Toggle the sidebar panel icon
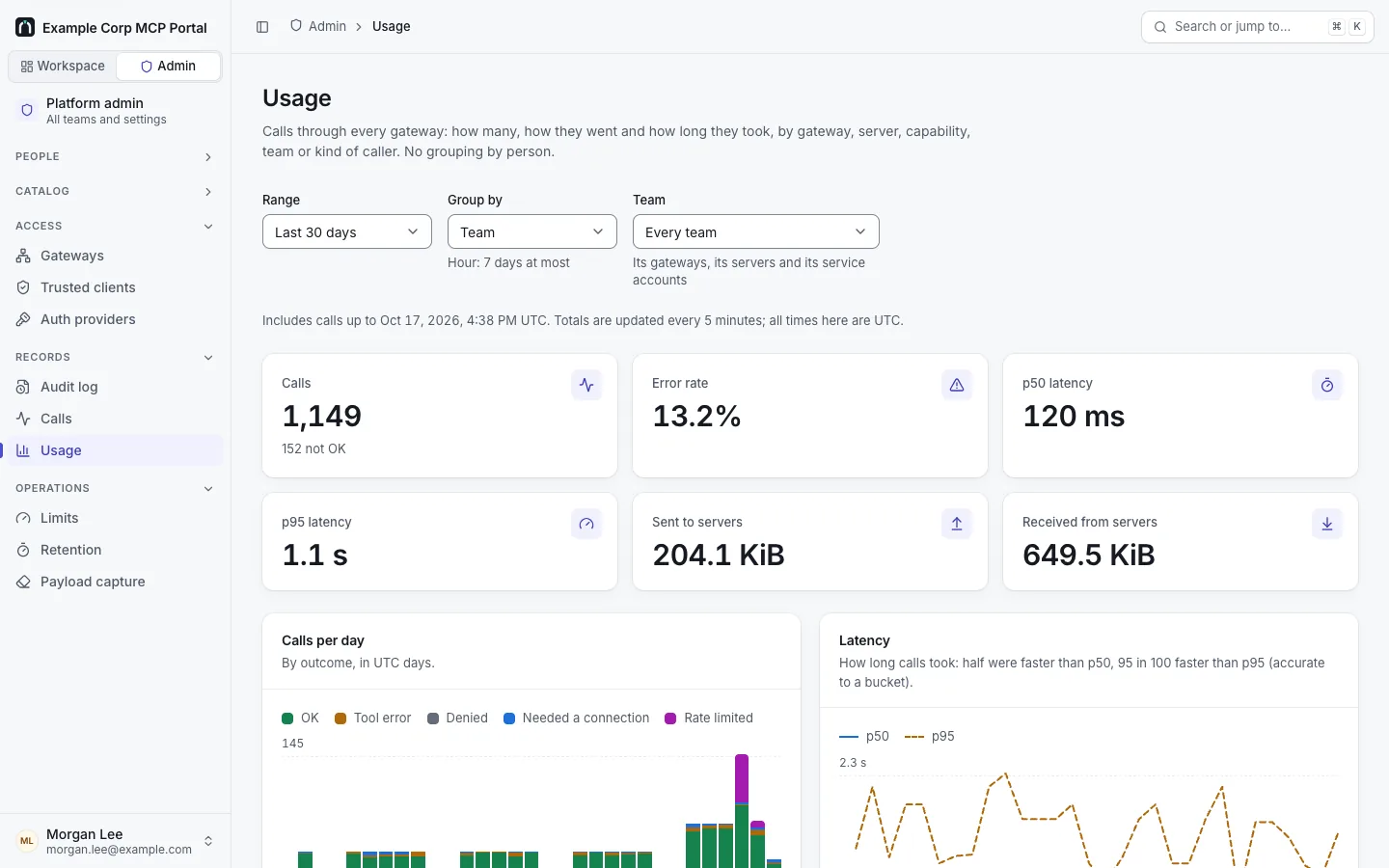The width and height of the screenshot is (1389, 868). [262, 27]
